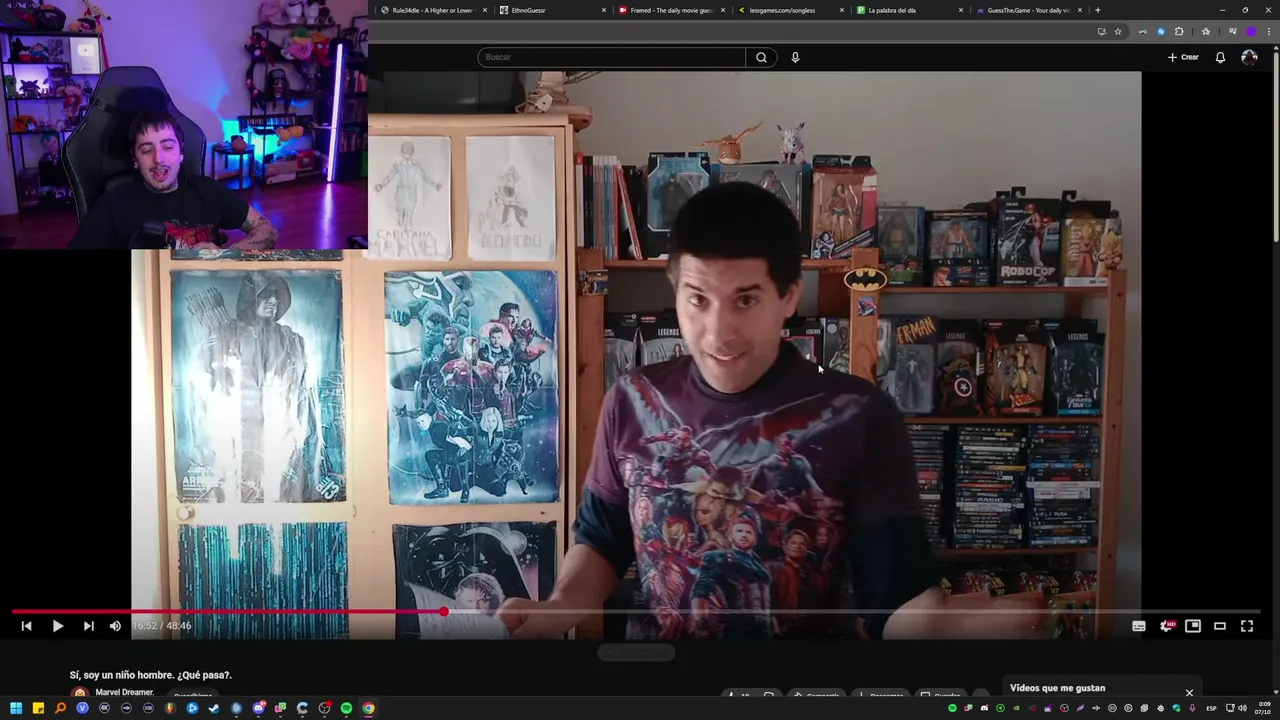The image size is (1280, 720).
Task: Open Steam from the taskbar
Action: pos(214,708)
